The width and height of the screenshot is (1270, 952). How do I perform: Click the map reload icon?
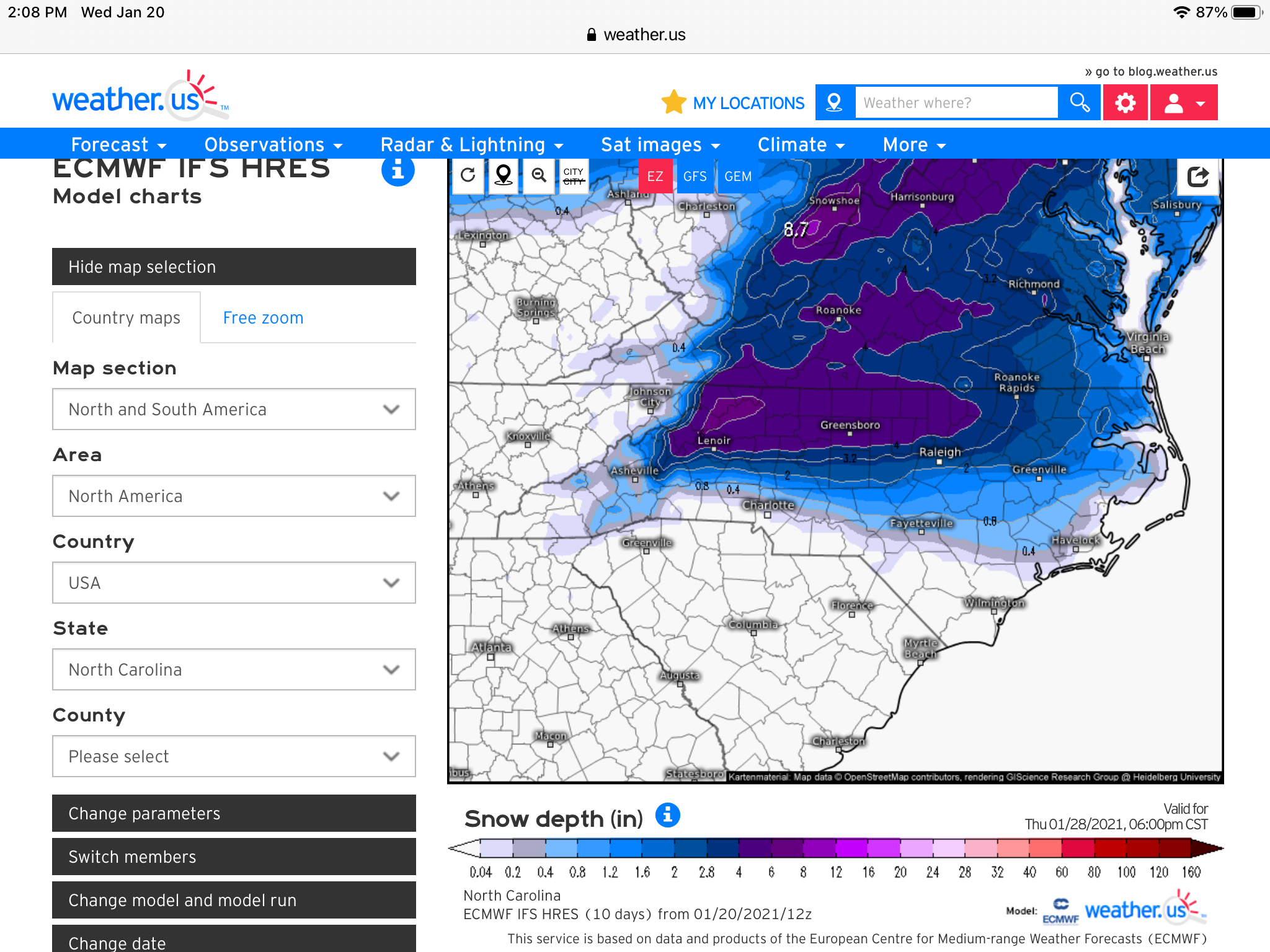[468, 176]
